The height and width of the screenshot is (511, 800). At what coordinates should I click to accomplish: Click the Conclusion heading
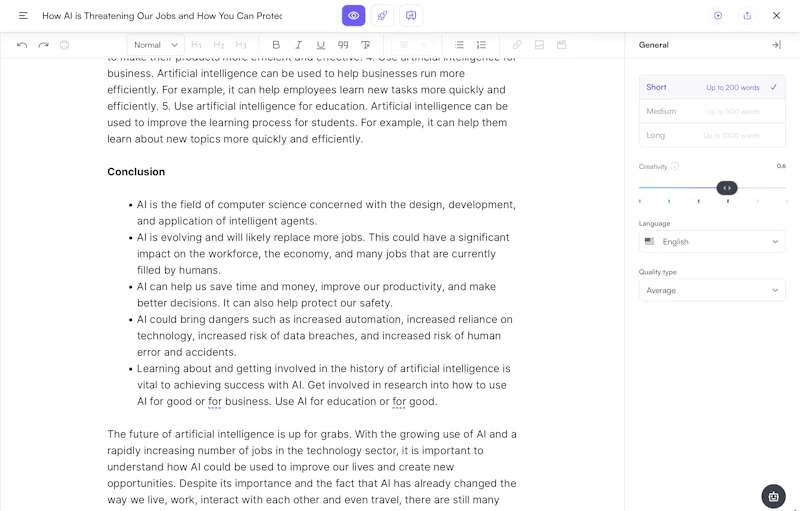point(136,172)
